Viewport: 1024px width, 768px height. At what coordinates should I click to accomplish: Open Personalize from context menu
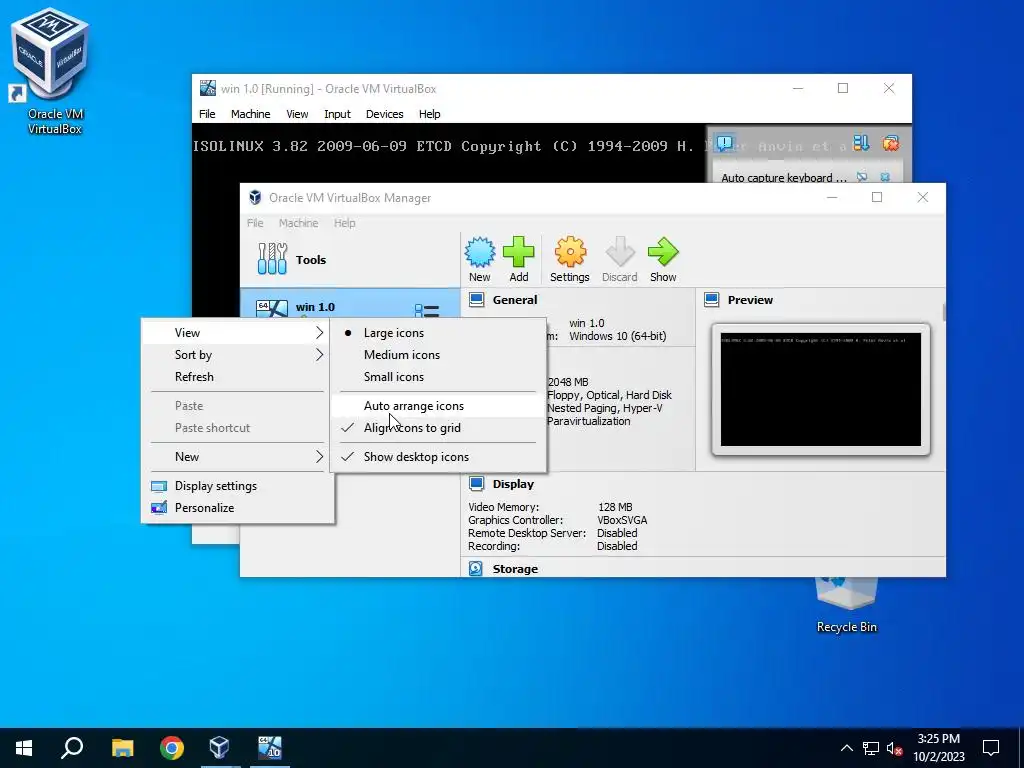(238, 507)
